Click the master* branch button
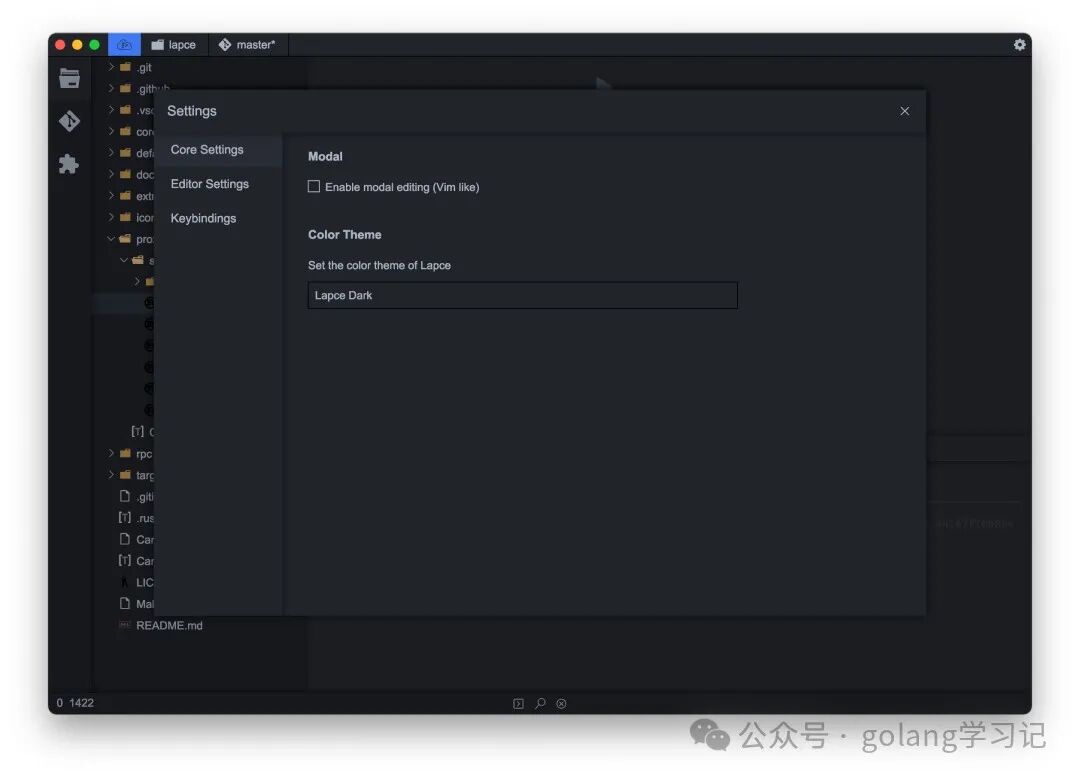Viewport: 1080px width, 778px height. pos(247,45)
